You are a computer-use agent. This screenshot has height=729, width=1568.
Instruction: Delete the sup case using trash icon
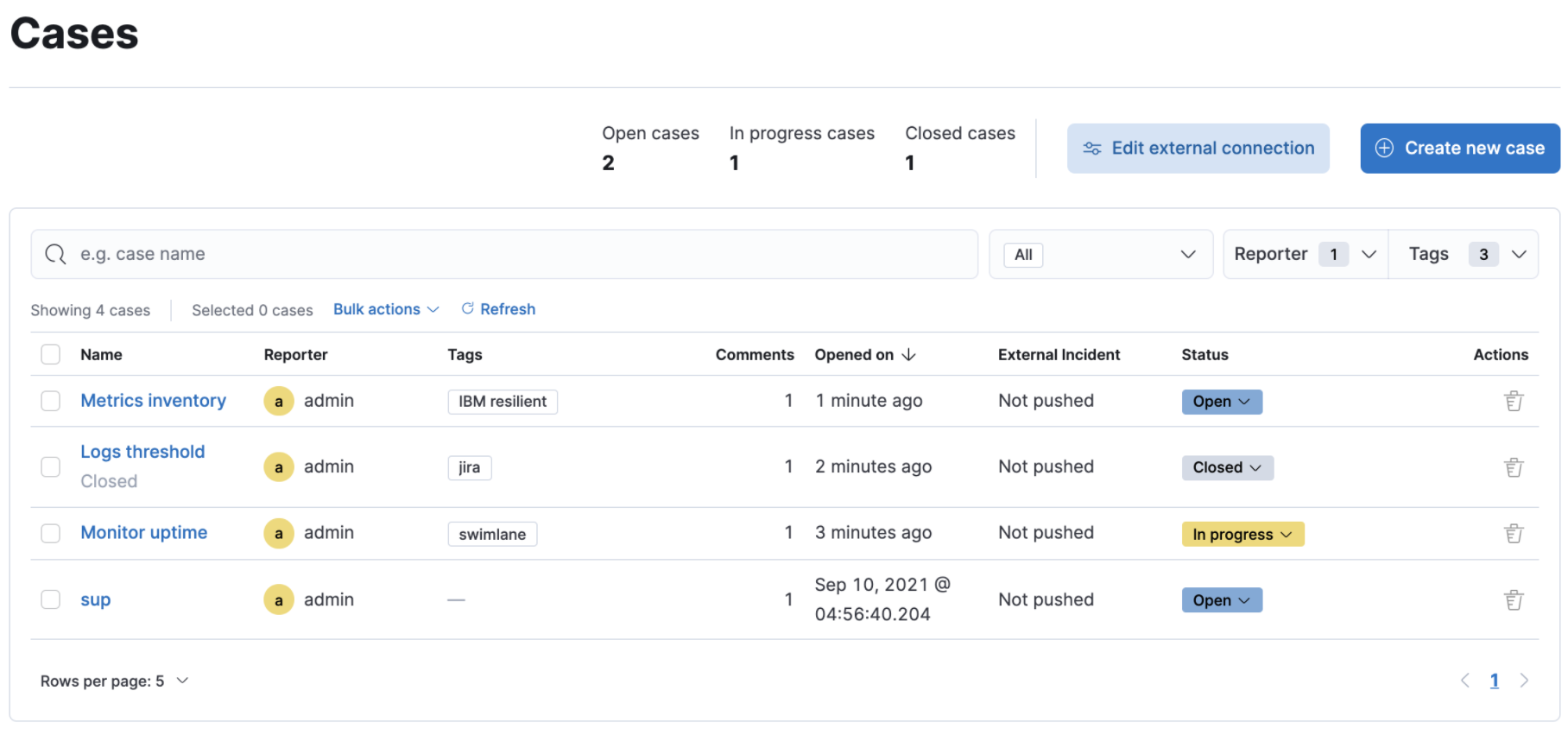pyautogui.click(x=1513, y=600)
